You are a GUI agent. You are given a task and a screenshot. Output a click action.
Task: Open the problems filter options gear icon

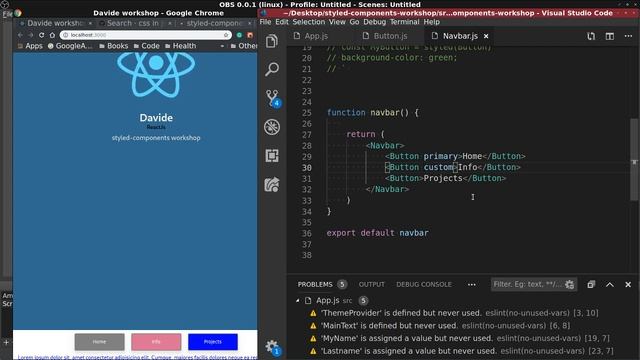coord(570,284)
